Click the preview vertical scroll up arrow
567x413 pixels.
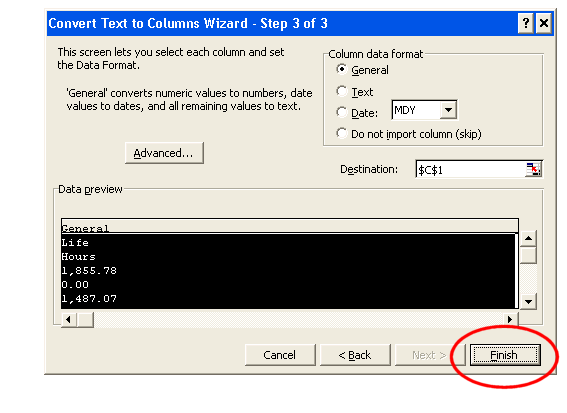point(528,238)
